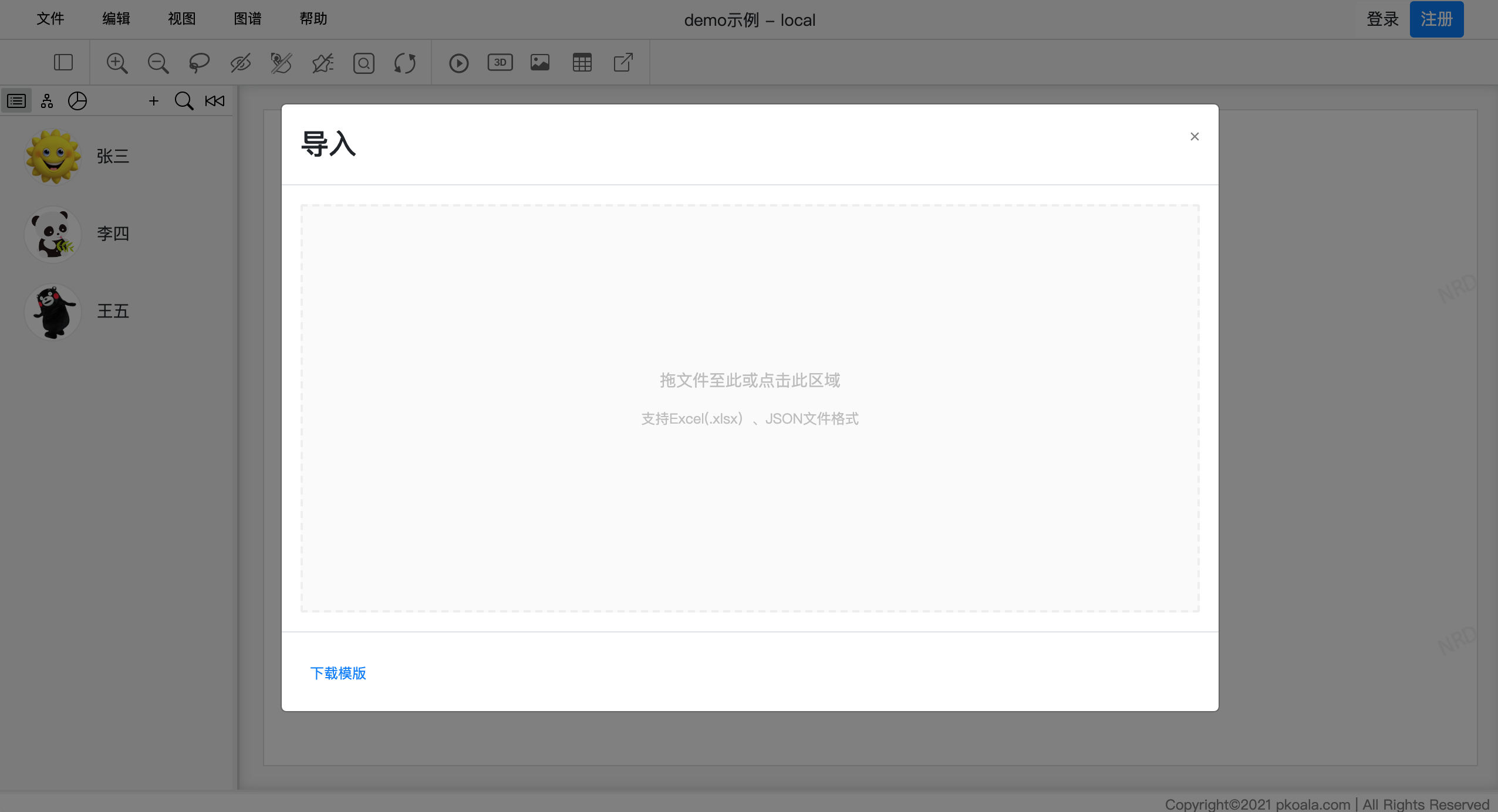This screenshot has height=812, width=1498.
Task: Toggle the highlight star mode
Action: (322, 62)
